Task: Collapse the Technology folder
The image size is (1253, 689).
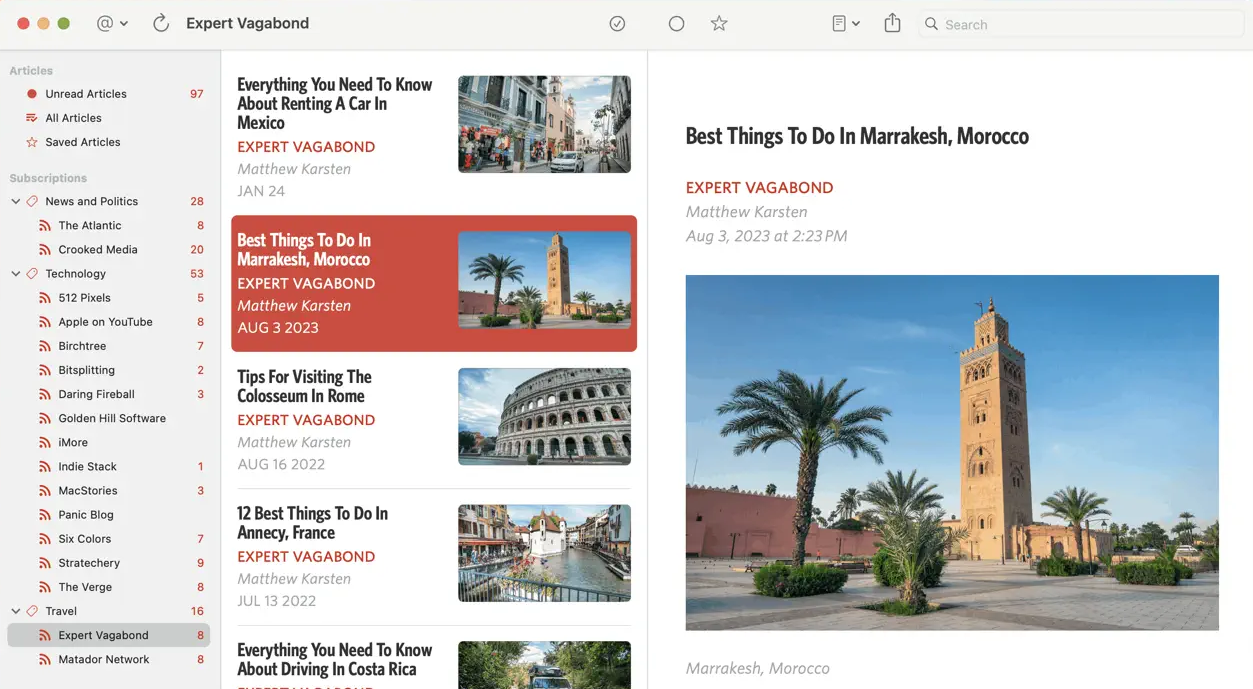Action: point(16,273)
